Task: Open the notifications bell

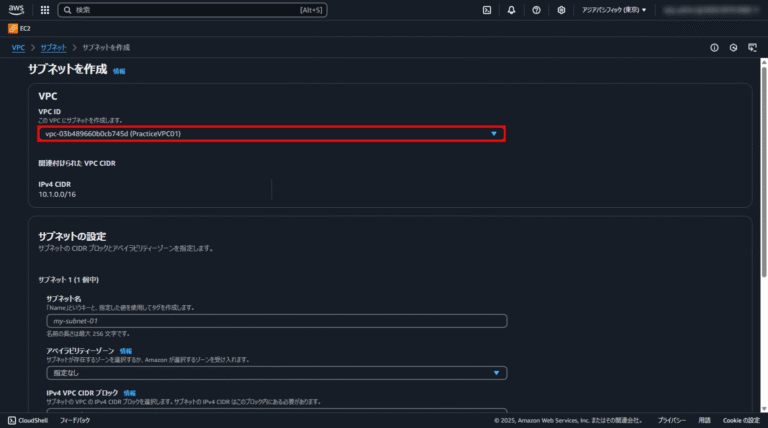Action: point(512,10)
